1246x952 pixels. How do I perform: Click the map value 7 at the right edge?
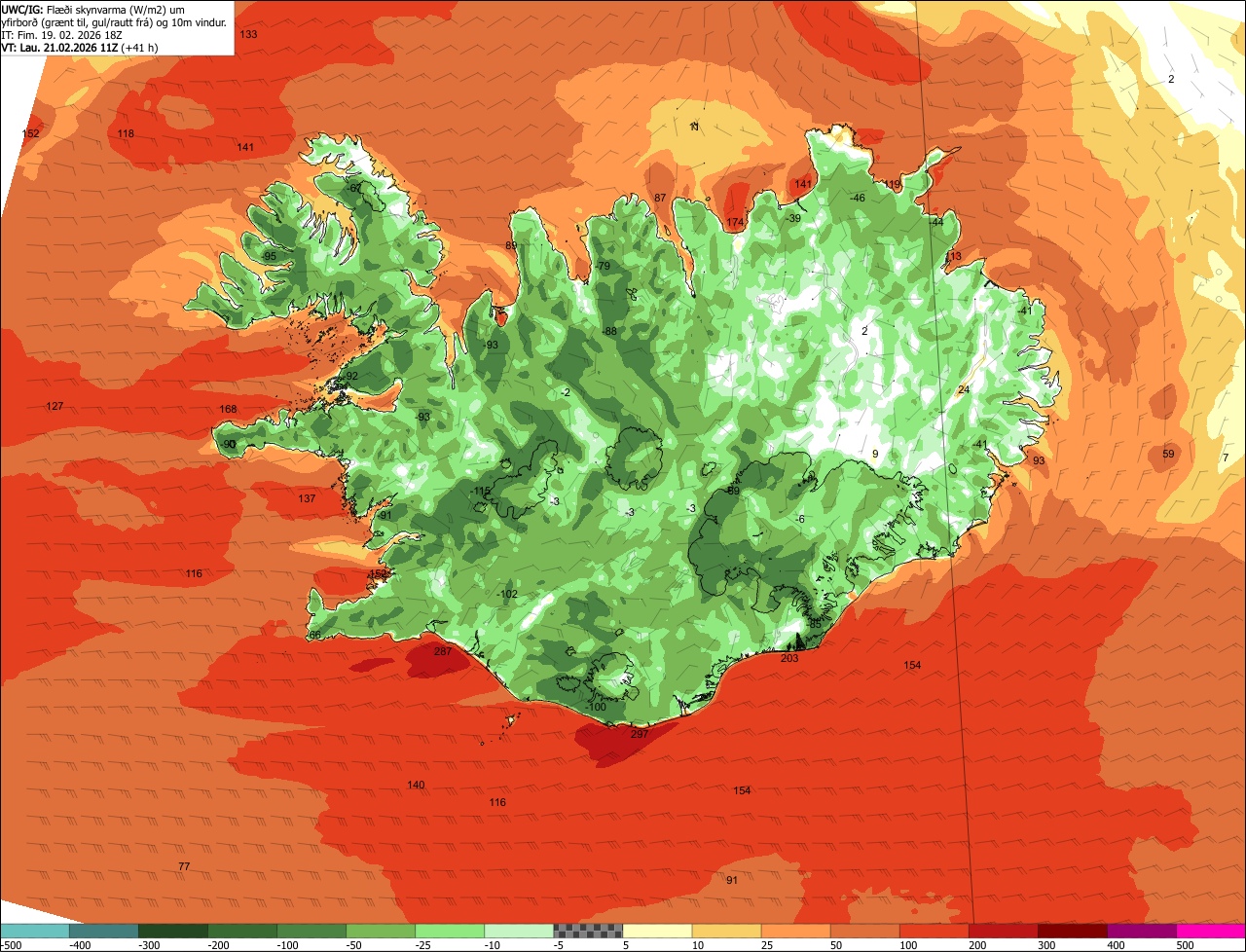[x=1226, y=458]
